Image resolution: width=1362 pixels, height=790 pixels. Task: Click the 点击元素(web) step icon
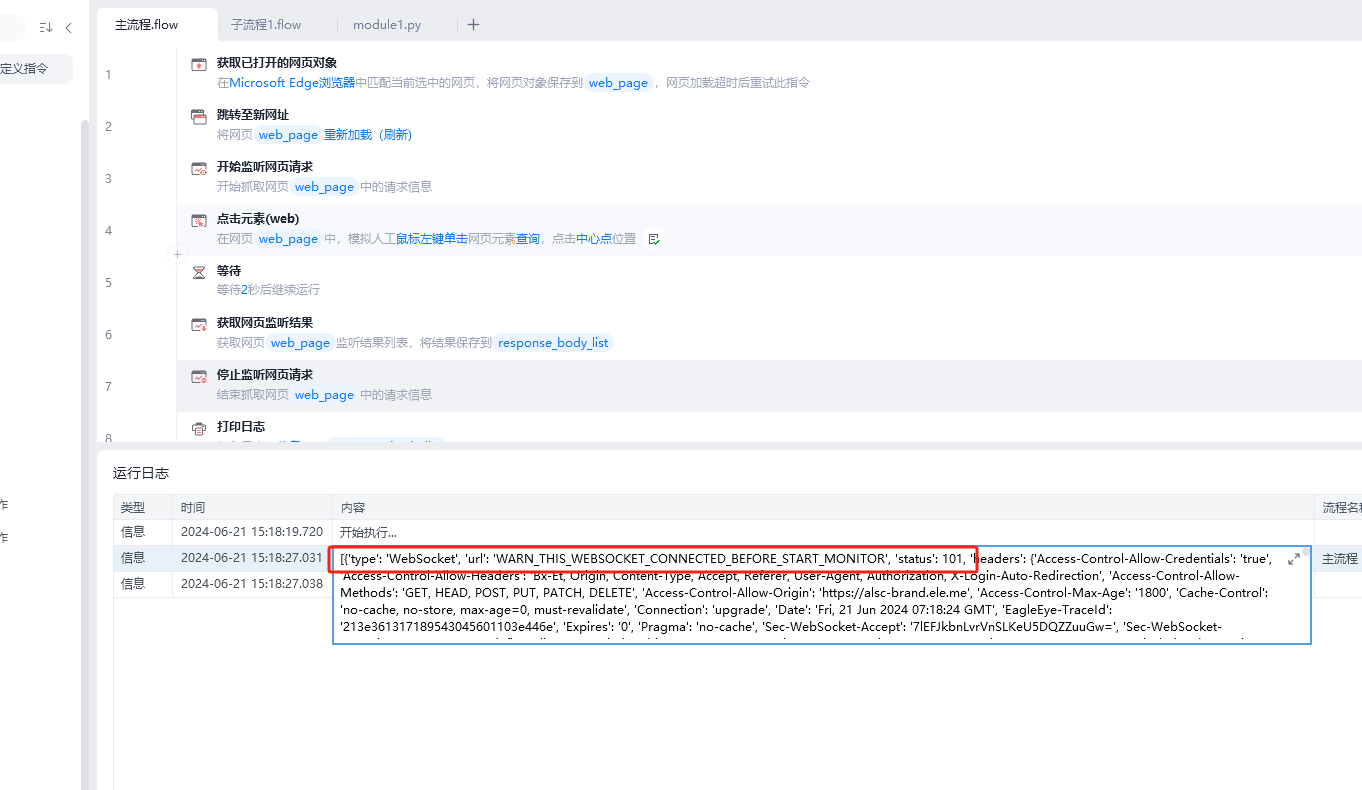coord(198,220)
